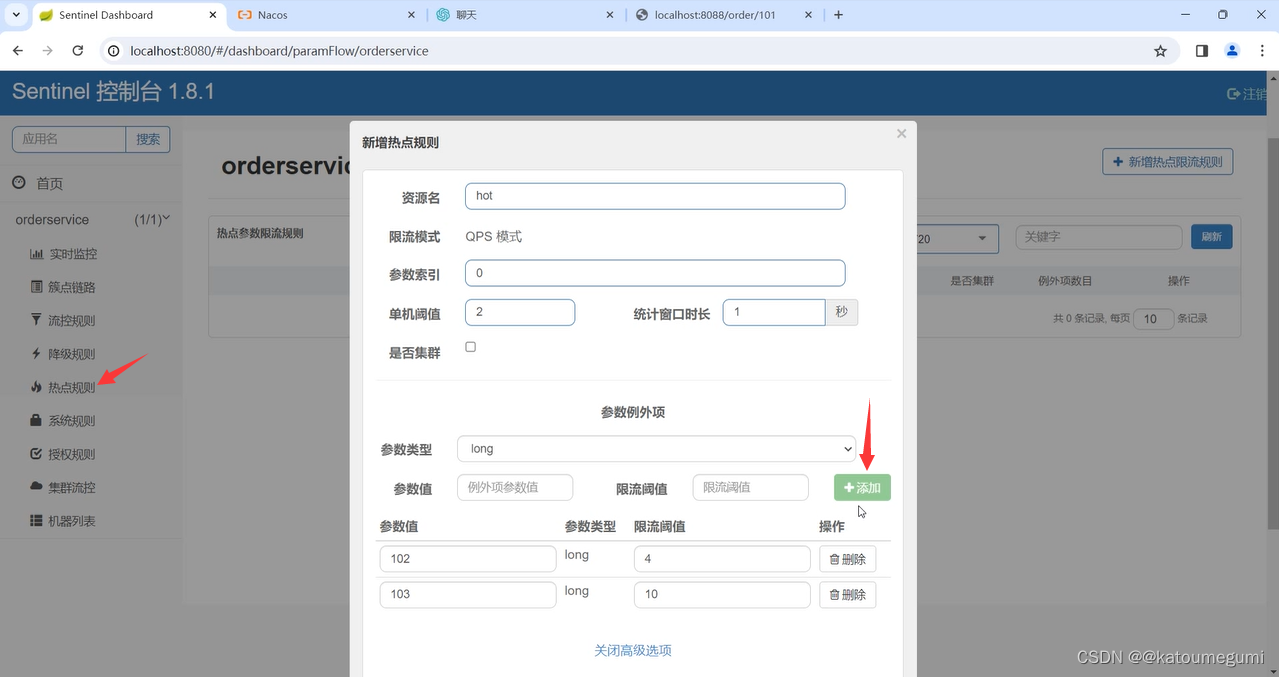
Task: Edit the 资源名 field containing hot
Action: [655, 196]
